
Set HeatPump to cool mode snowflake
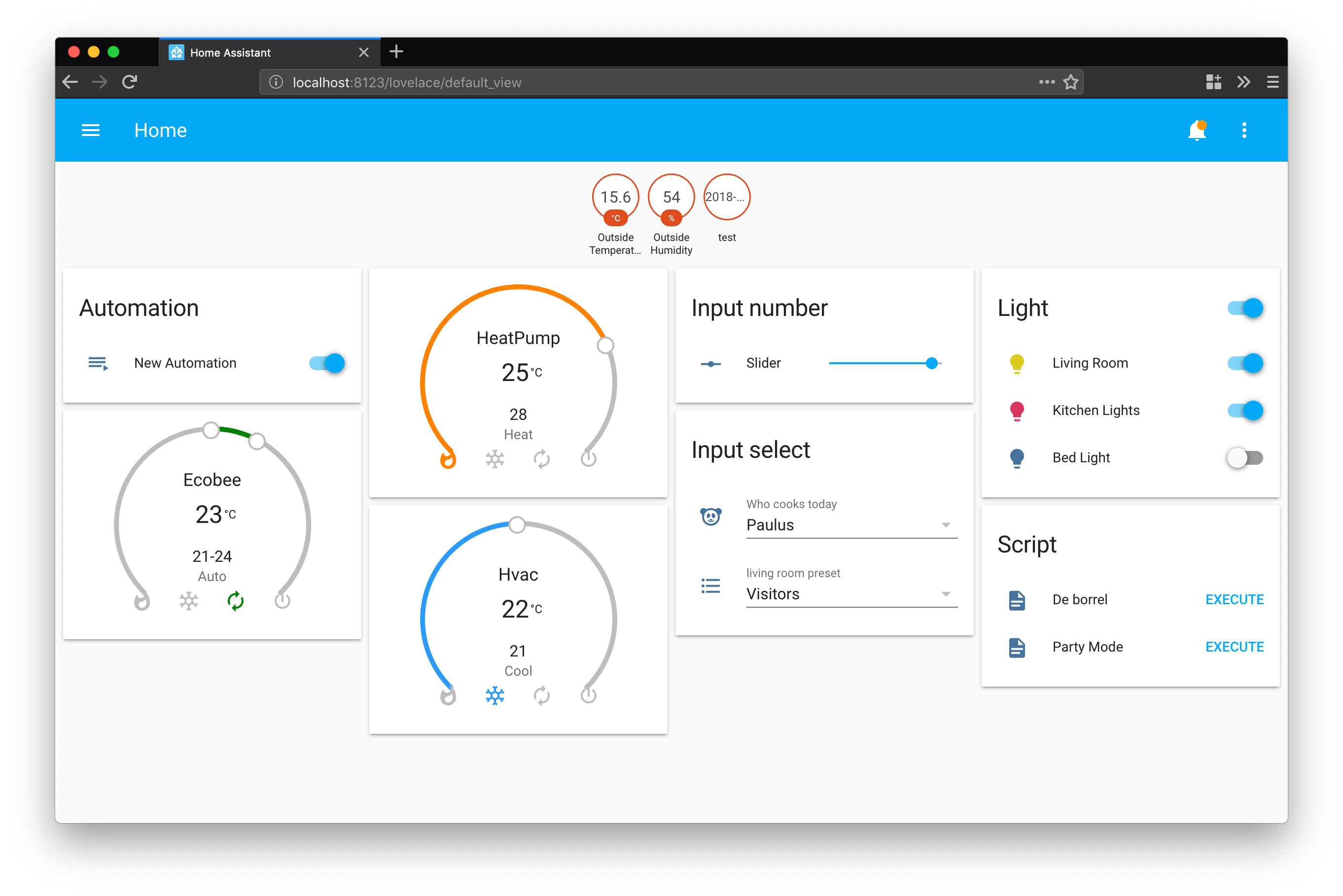(x=495, y=459)
